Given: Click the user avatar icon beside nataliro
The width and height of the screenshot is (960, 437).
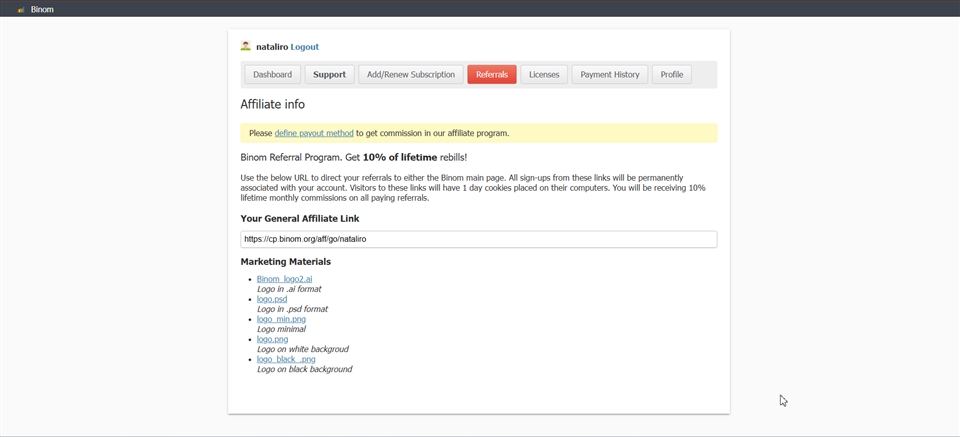Looking at the screenshot, I should [x=246, y=46].
